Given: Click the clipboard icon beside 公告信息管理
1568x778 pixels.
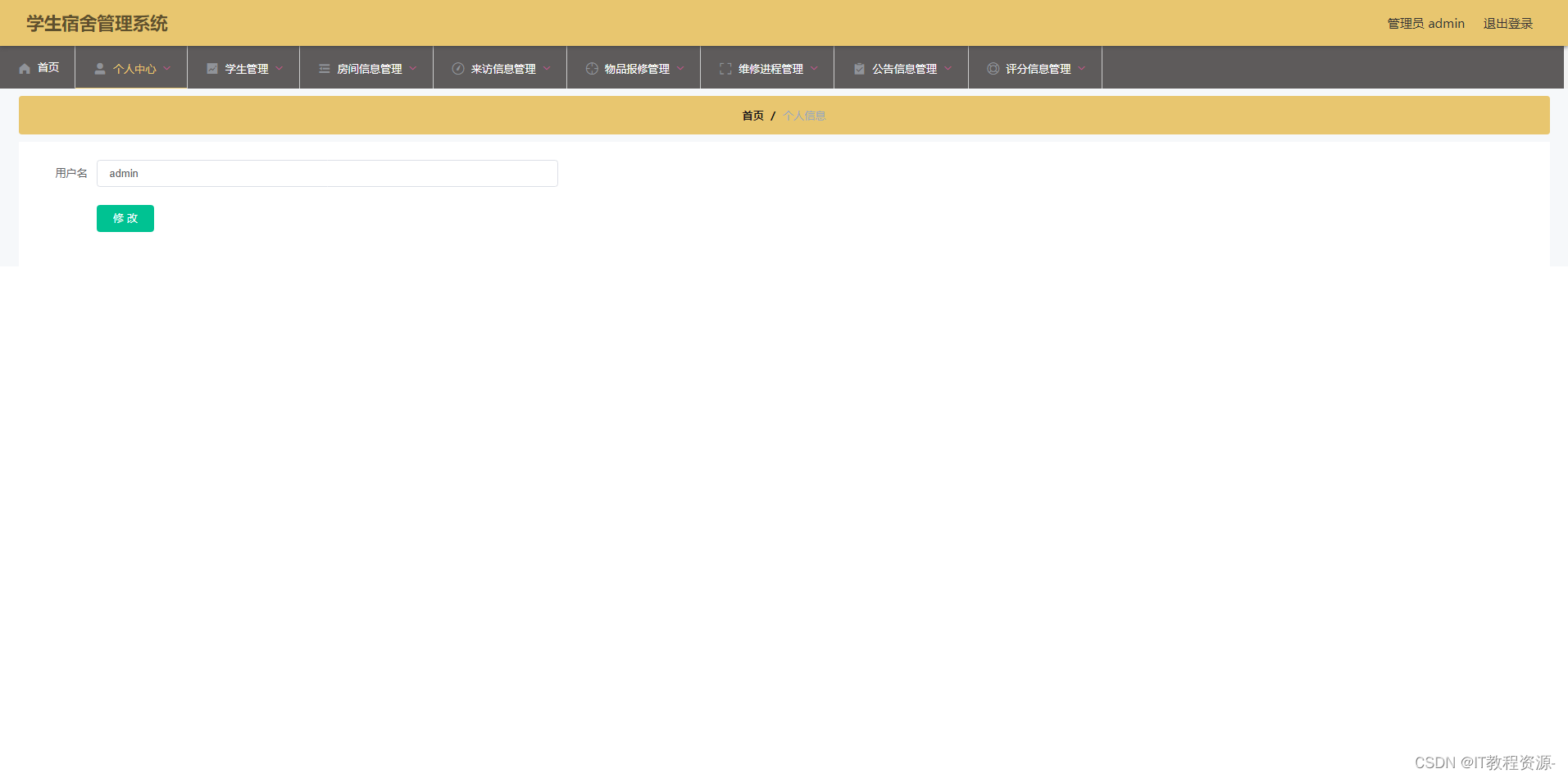Looking at the screenshot, I should click(859, 69).
